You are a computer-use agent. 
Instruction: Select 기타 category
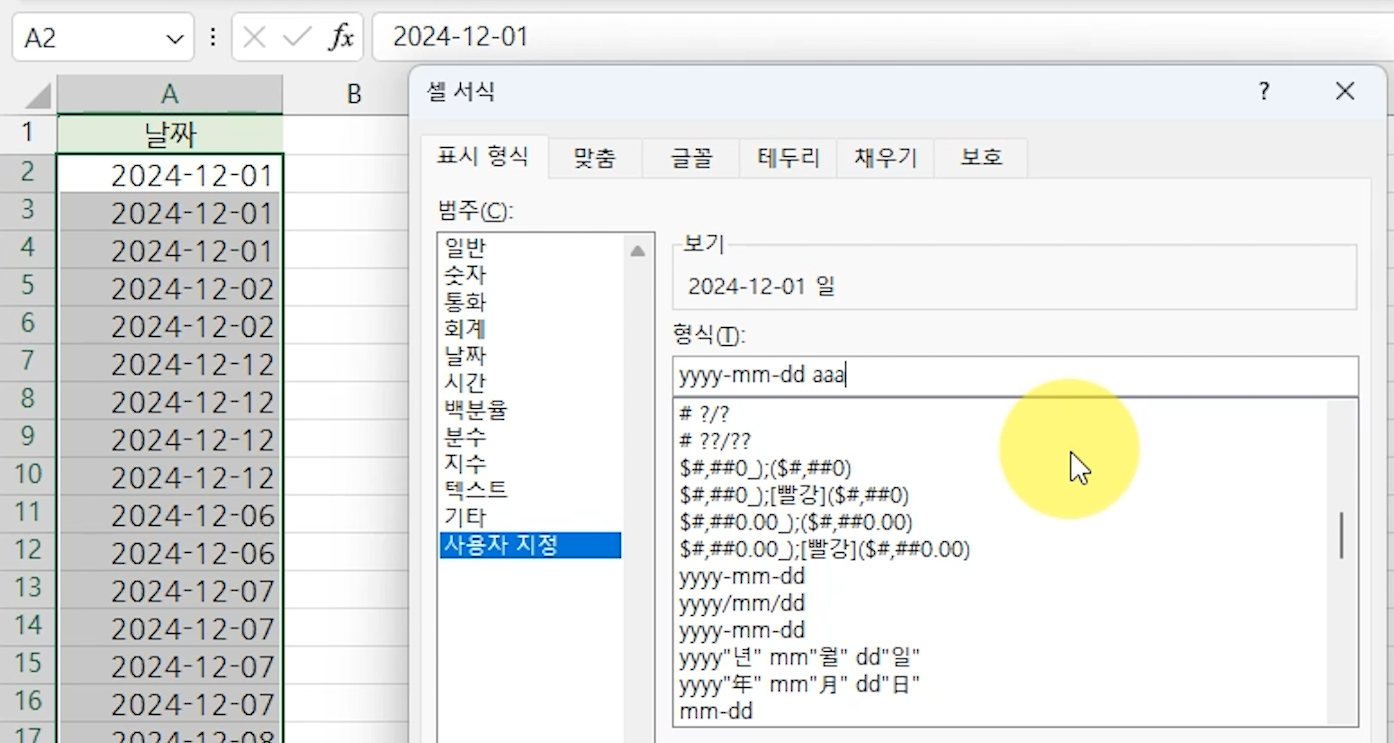[530, 517]
